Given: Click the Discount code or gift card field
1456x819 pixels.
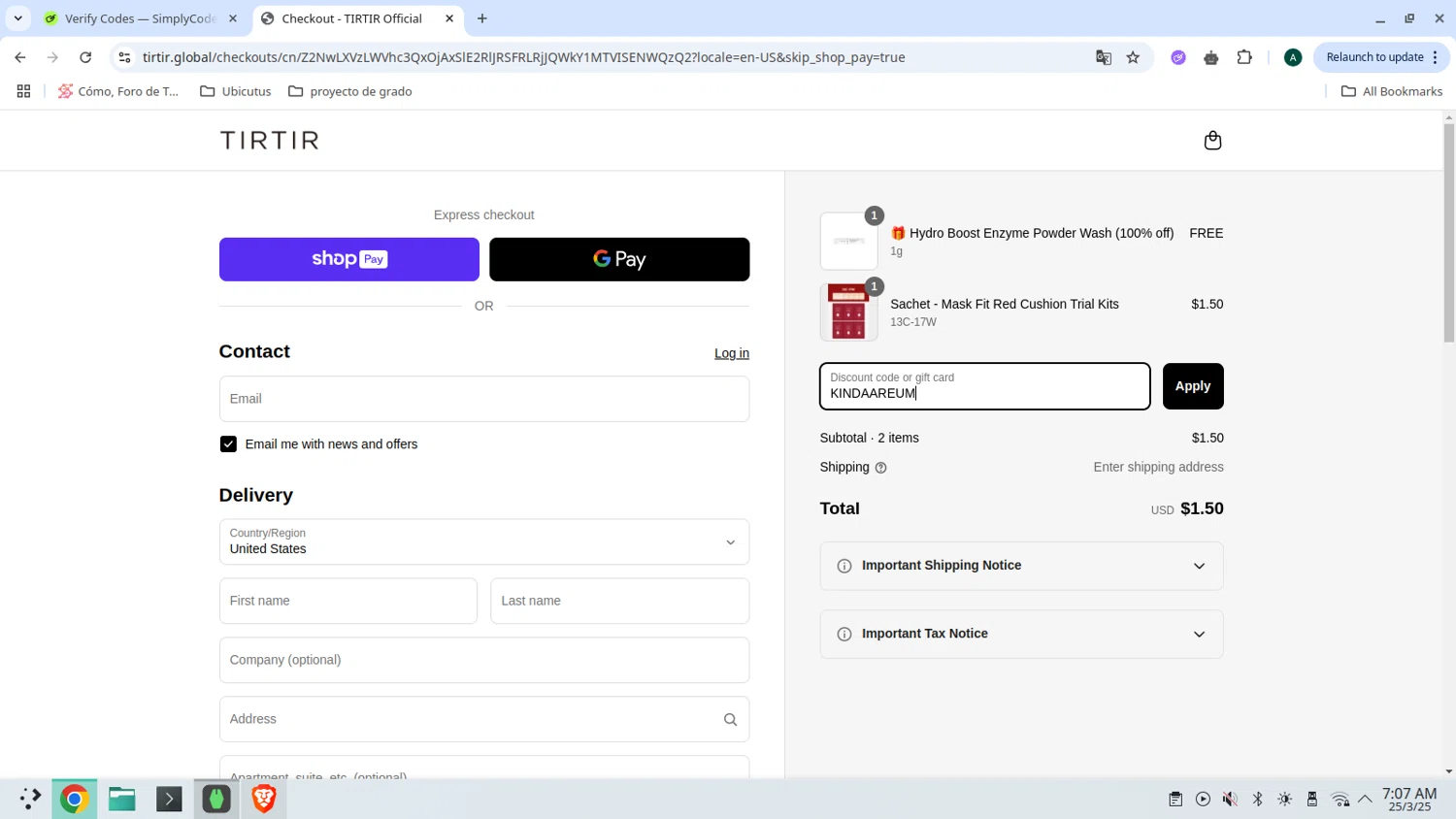Looking at the screenshot, I should [985, 386].
